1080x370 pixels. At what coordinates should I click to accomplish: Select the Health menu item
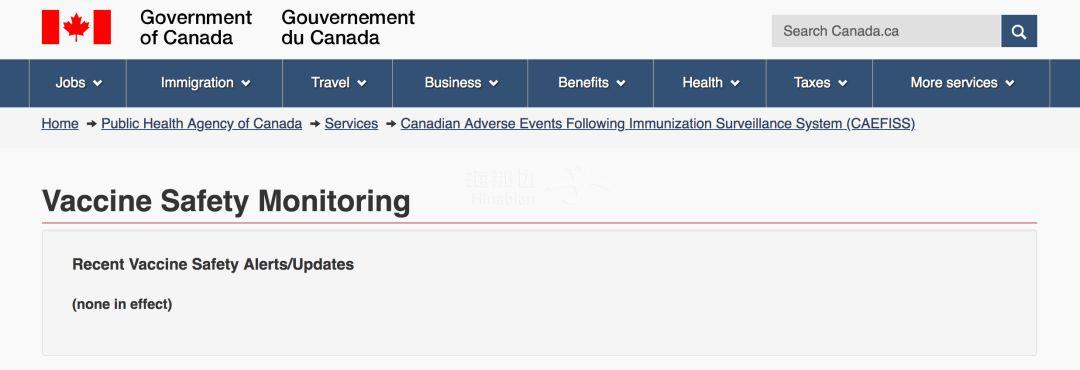click(710, 83)
